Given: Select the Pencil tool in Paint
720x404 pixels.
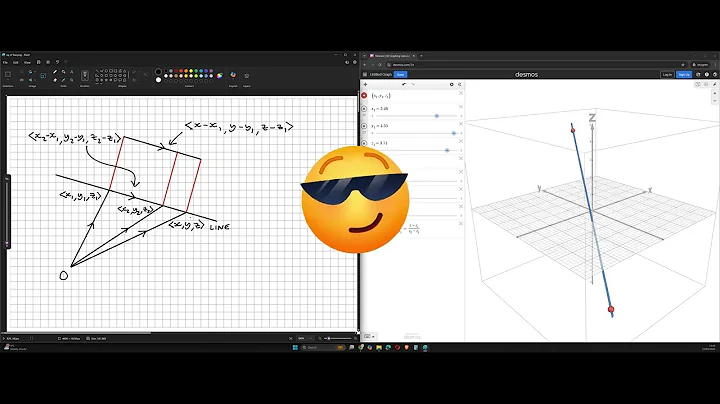Looking at the screenshot, I should coord(55,72).
